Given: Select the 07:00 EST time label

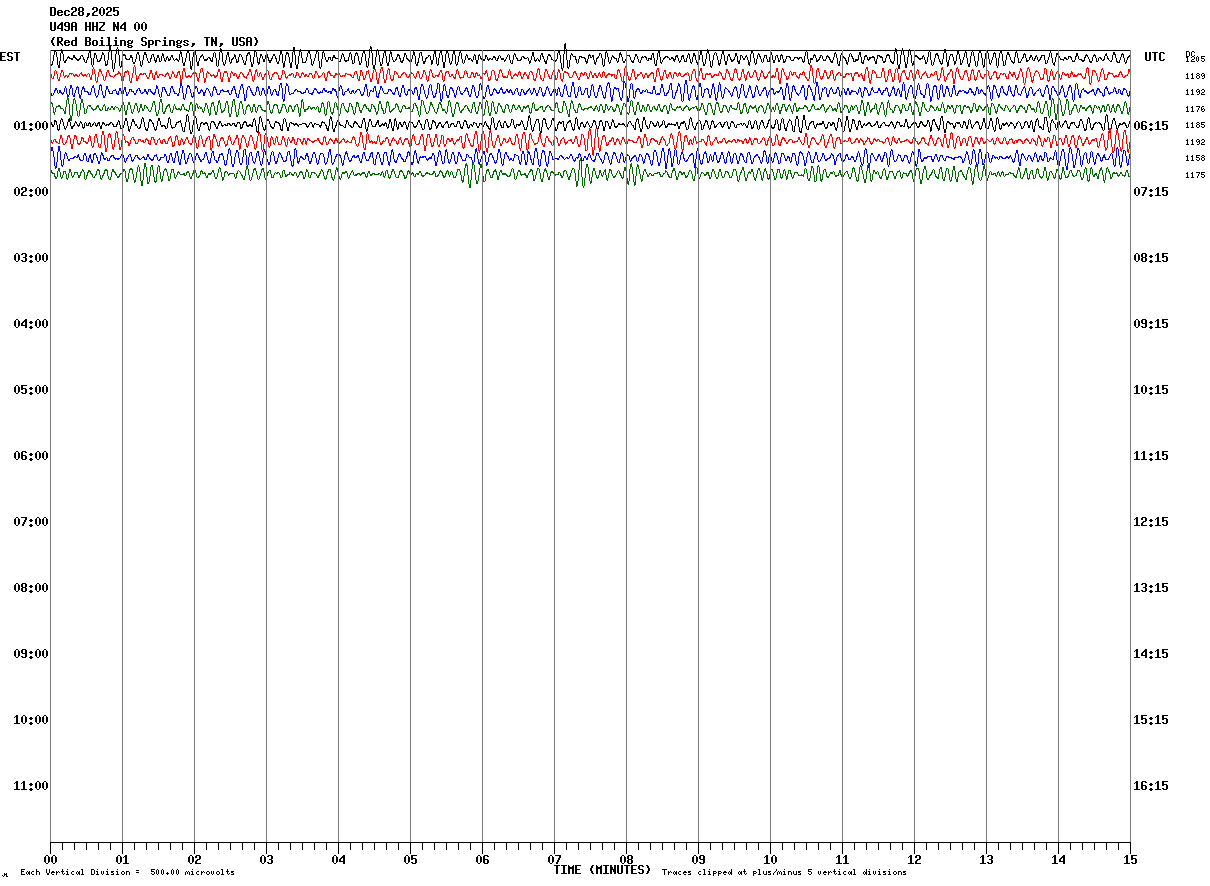Looking at the screenshot, I should point(31,522).
